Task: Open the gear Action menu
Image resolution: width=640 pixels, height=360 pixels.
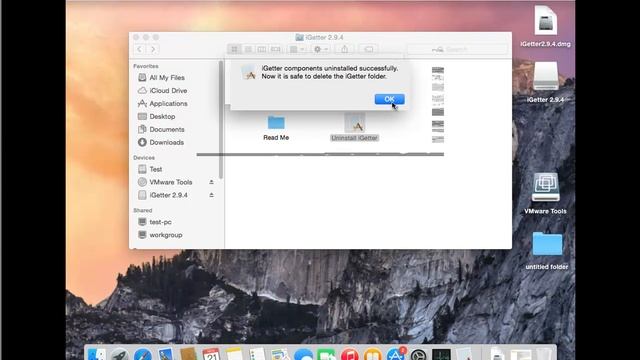Action: 320,49
